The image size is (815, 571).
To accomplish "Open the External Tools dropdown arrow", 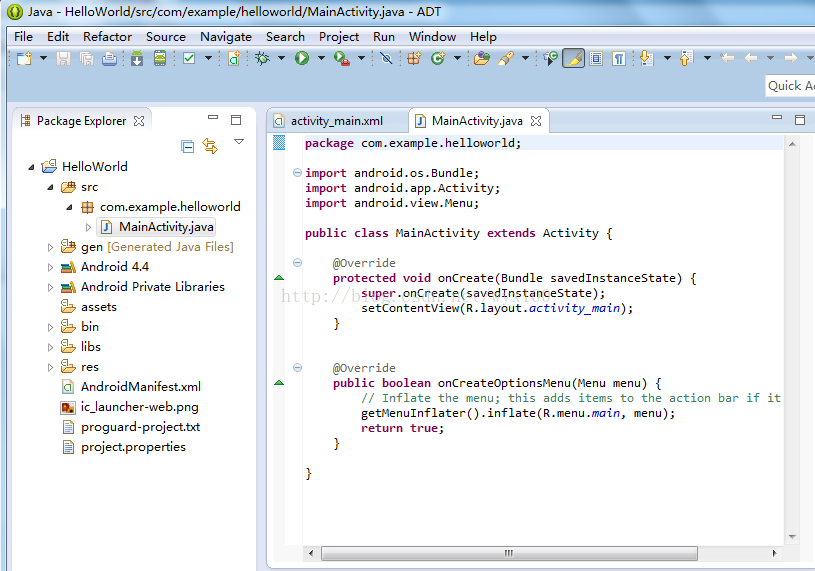I will click(361, 58).
